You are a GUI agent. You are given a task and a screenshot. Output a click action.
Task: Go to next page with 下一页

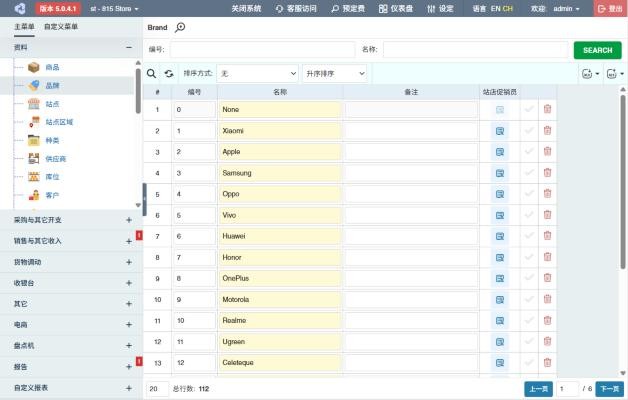coord(610,389)
